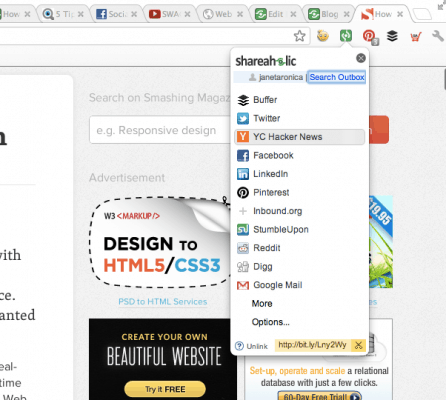The image size is (446, 400).
Task: Click the 60-Day Free Trial button
Action: coord(319,396)
